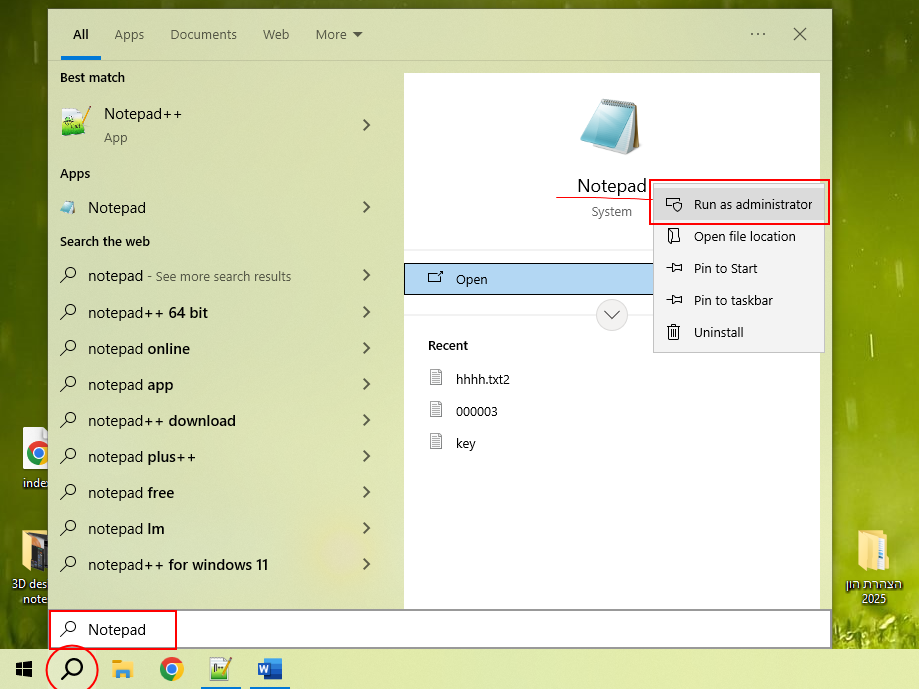The image size is (919, 689).
Task: Select the Notepad++ best match result
Action: pos(217,125)
